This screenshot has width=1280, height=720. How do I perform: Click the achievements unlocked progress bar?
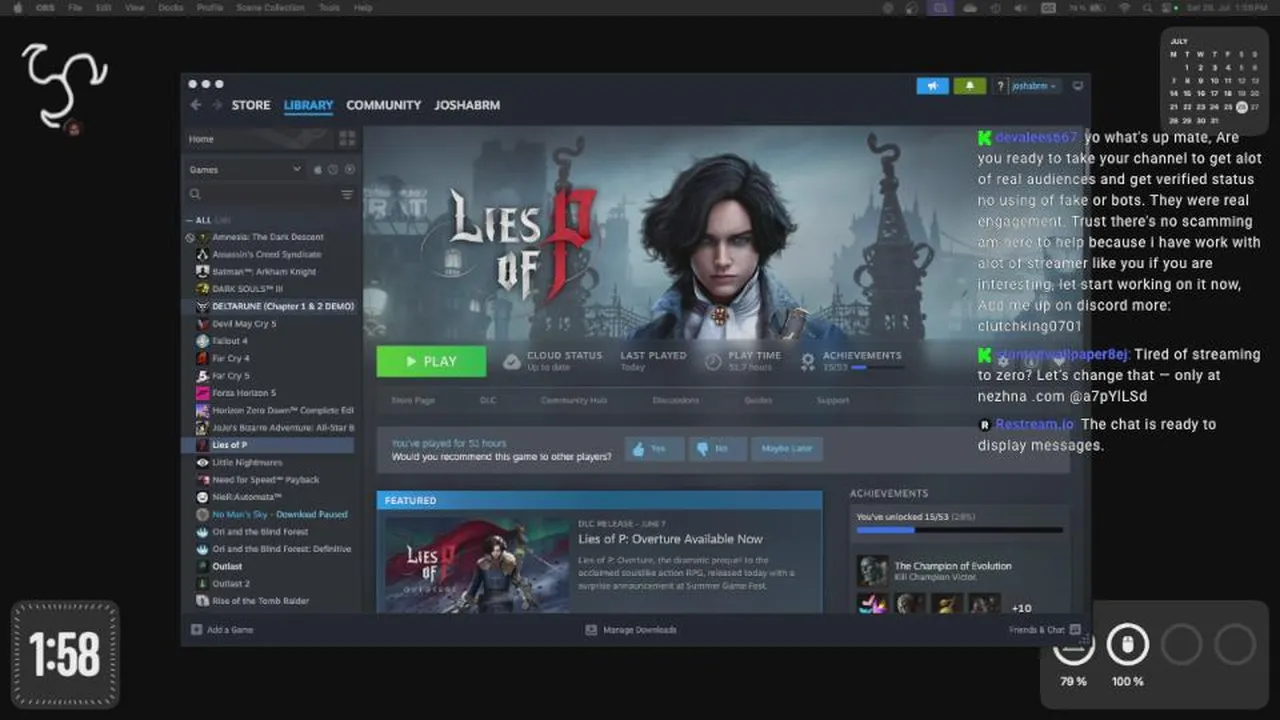coord(960,530)
